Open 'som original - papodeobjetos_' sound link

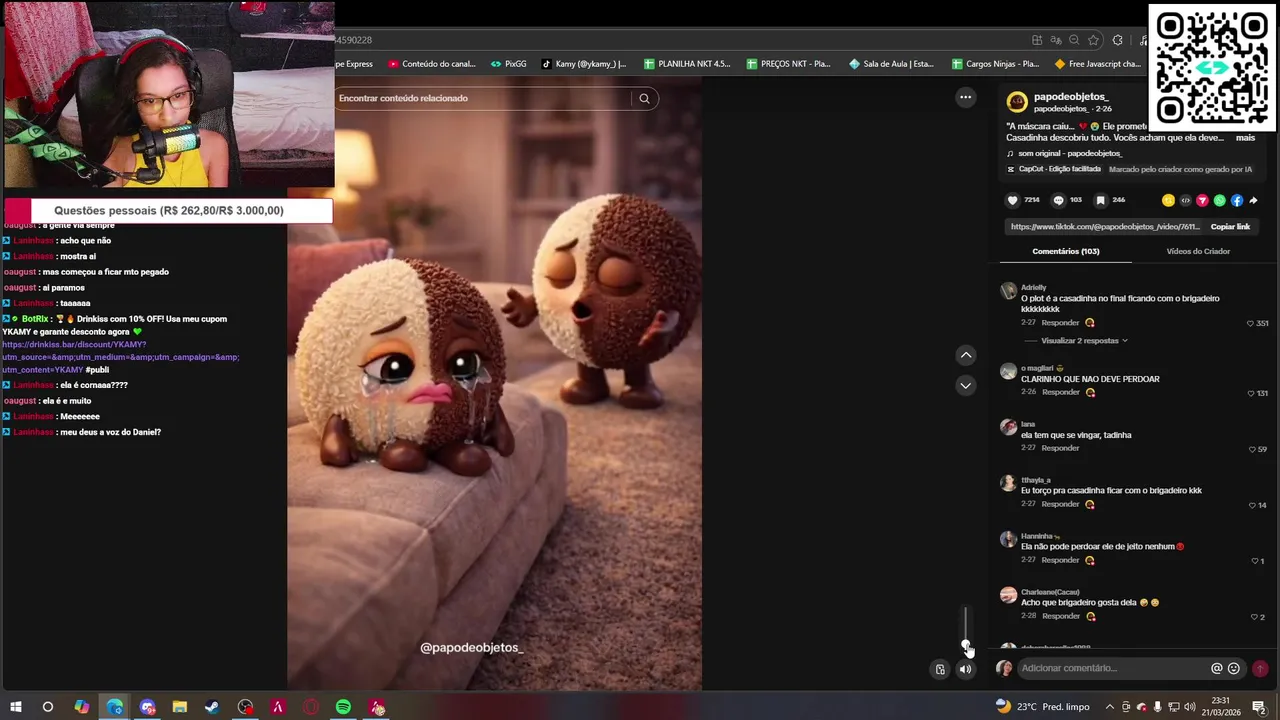1070,154
